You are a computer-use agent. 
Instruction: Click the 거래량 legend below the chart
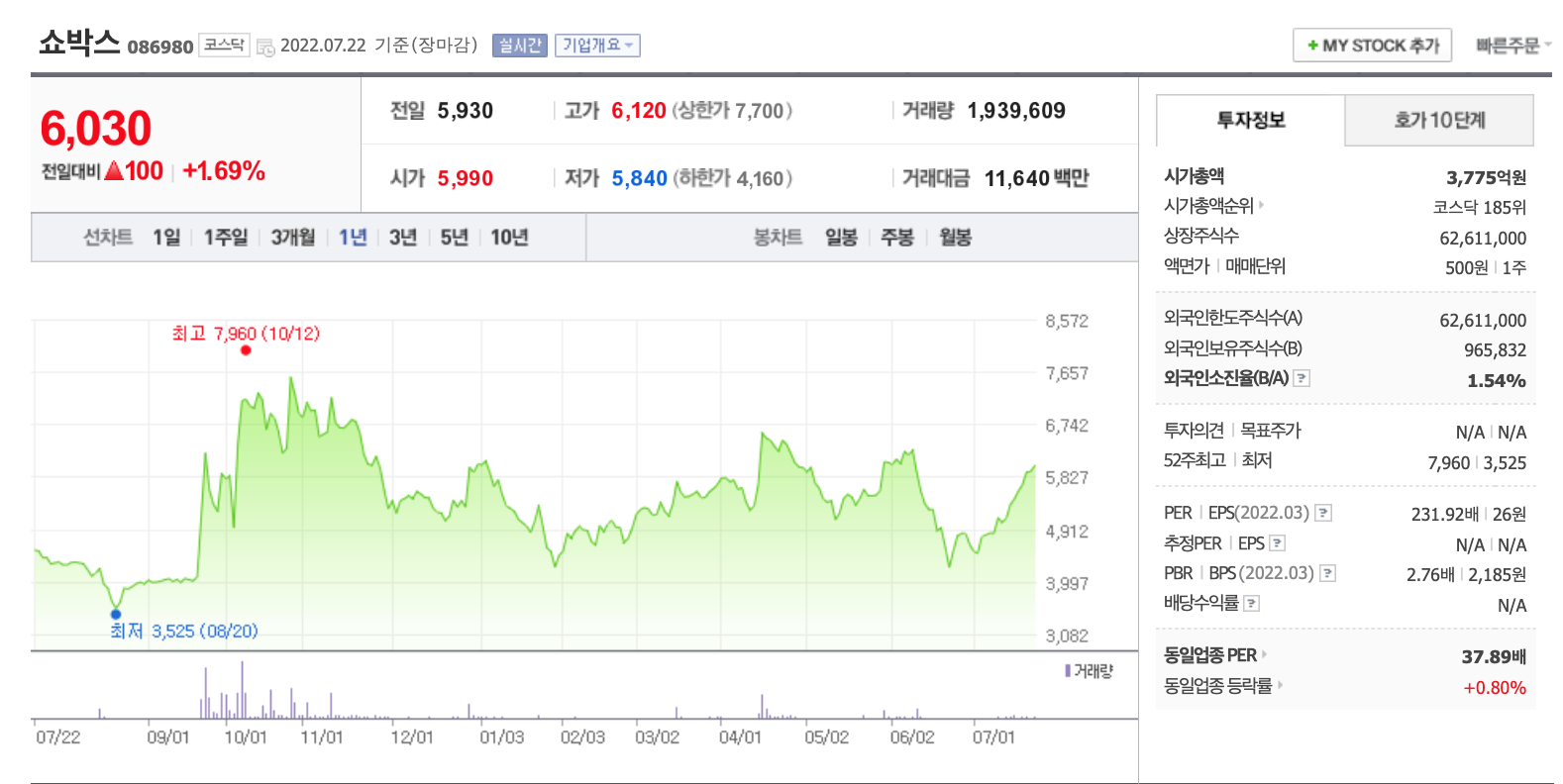pos(1089,671)
